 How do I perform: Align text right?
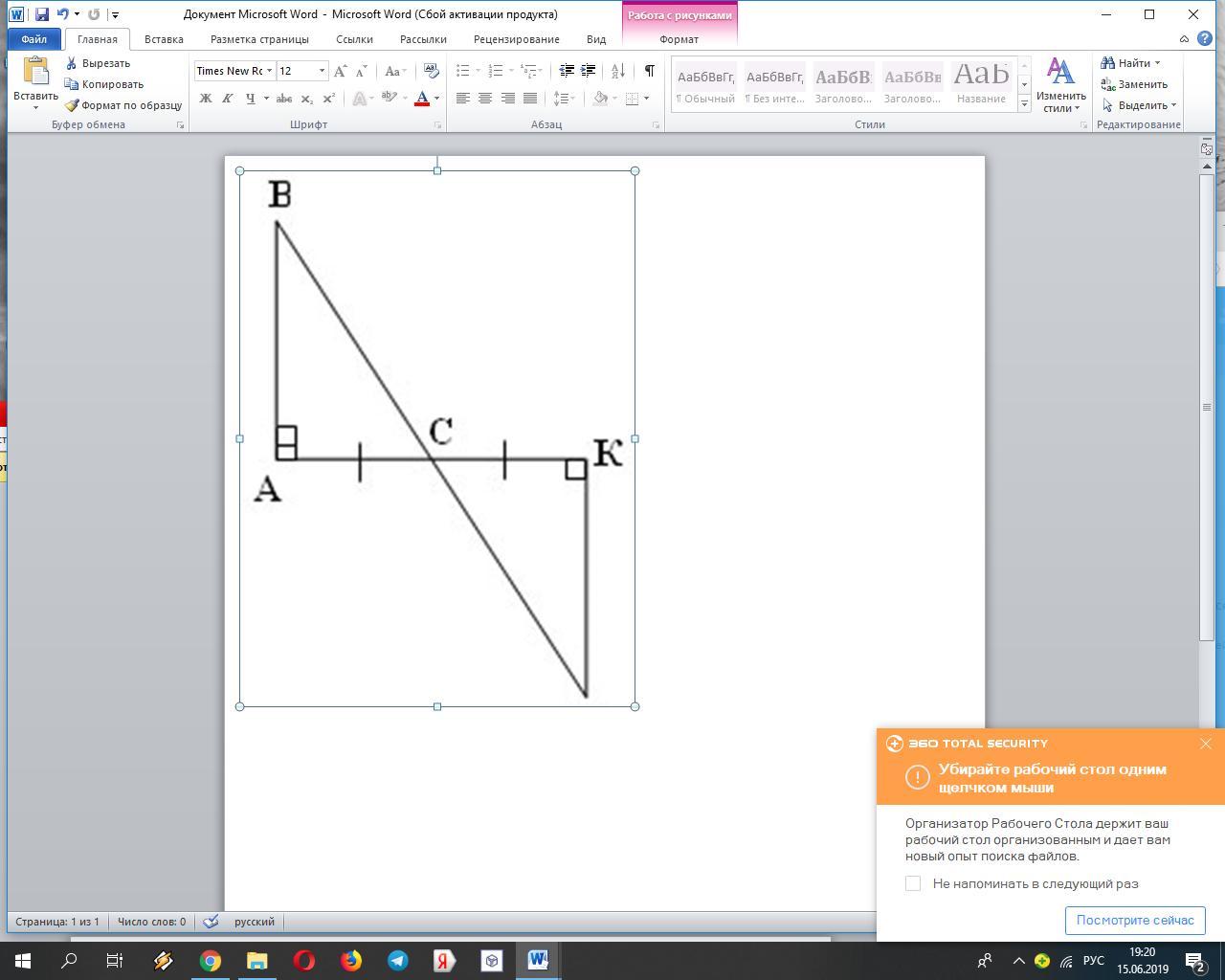507,99
